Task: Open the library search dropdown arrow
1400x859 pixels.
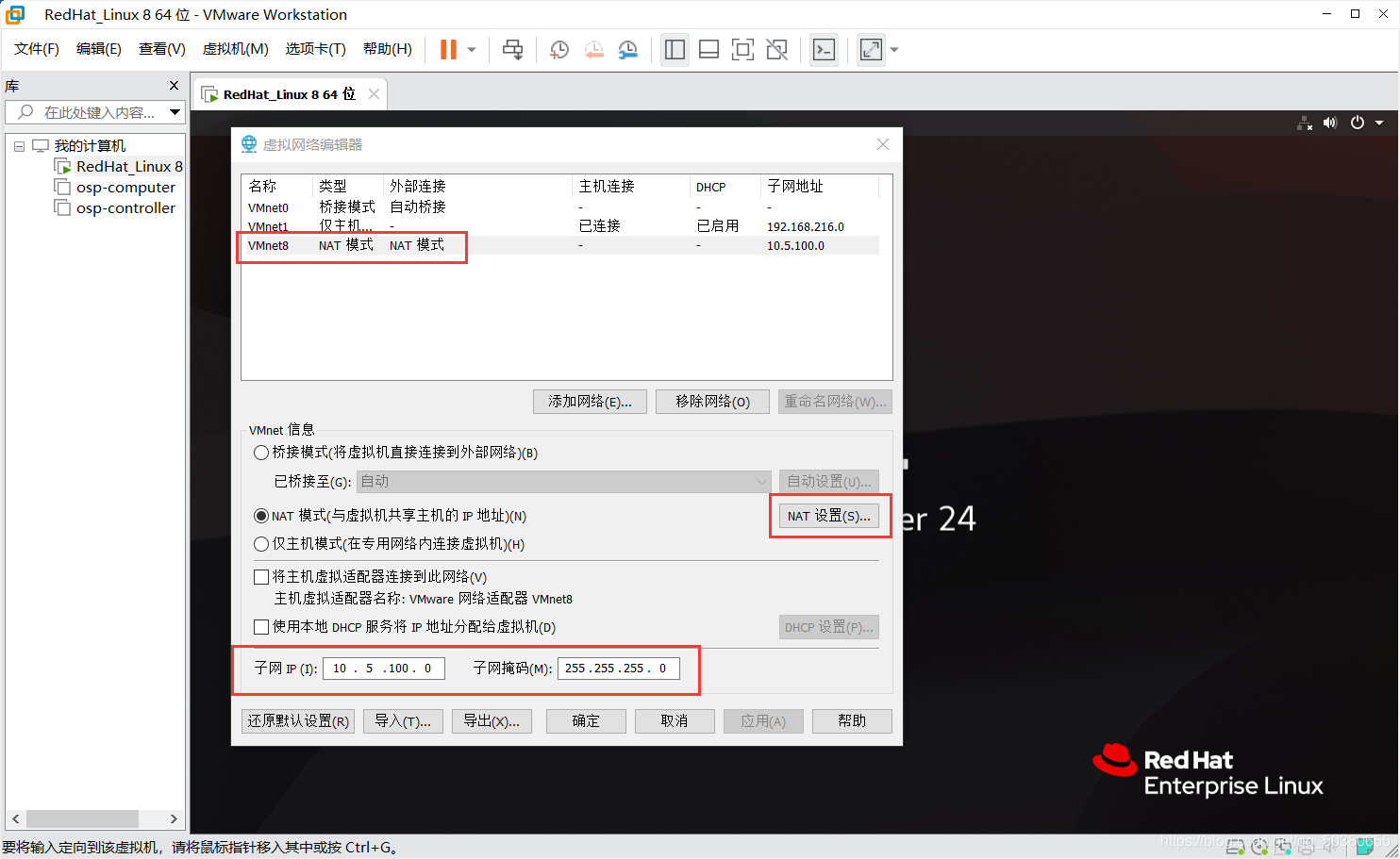Action: [175, 112]
